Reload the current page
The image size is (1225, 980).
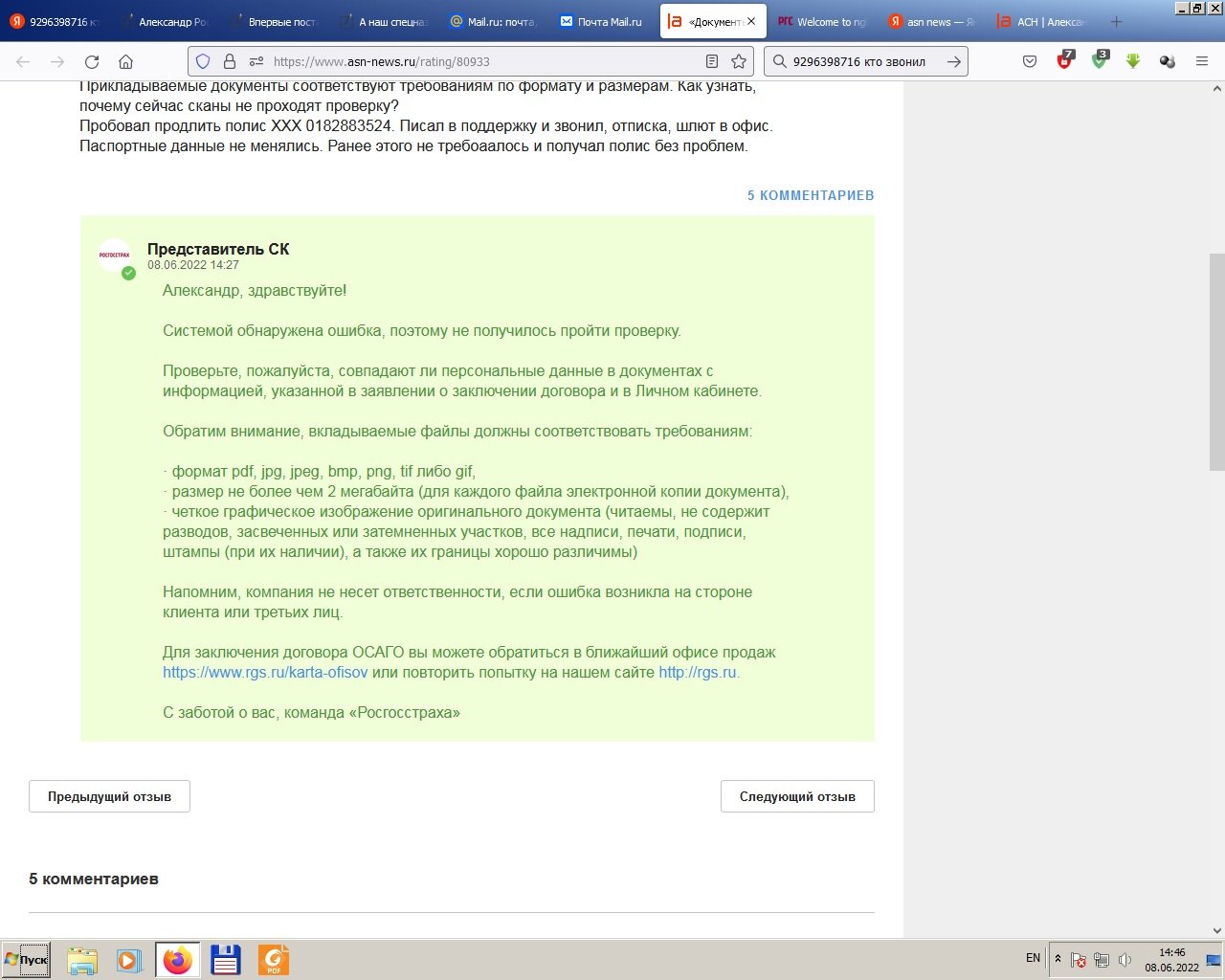click(92, 61)
